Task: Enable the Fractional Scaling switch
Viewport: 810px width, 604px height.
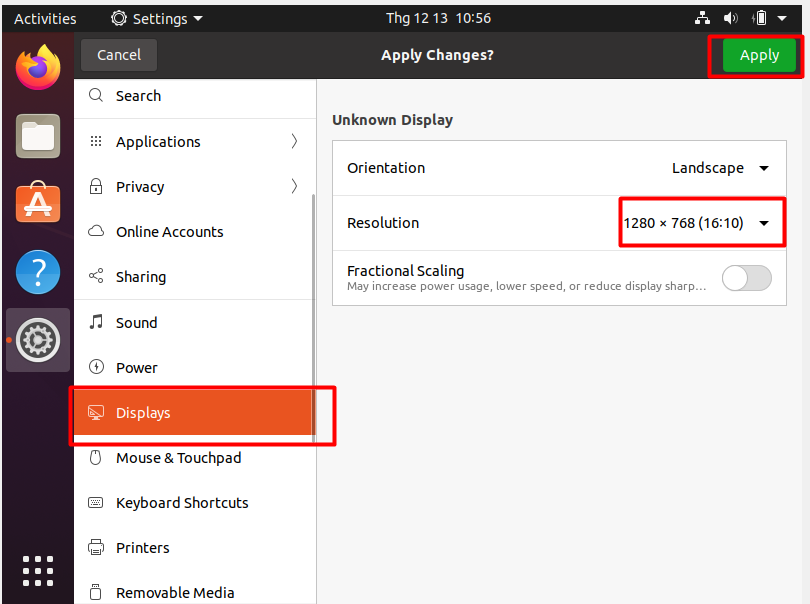Action: [x=747, y=278]
